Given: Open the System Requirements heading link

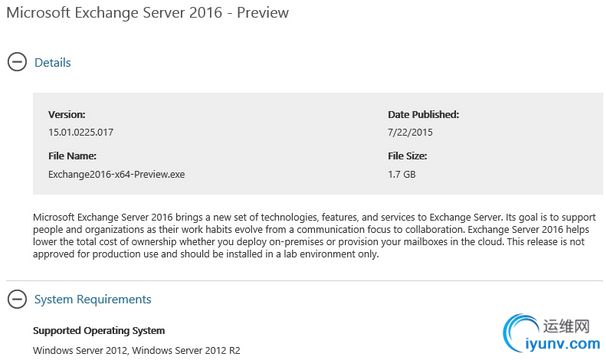Looking at the screenshot, I should point(93,299).
